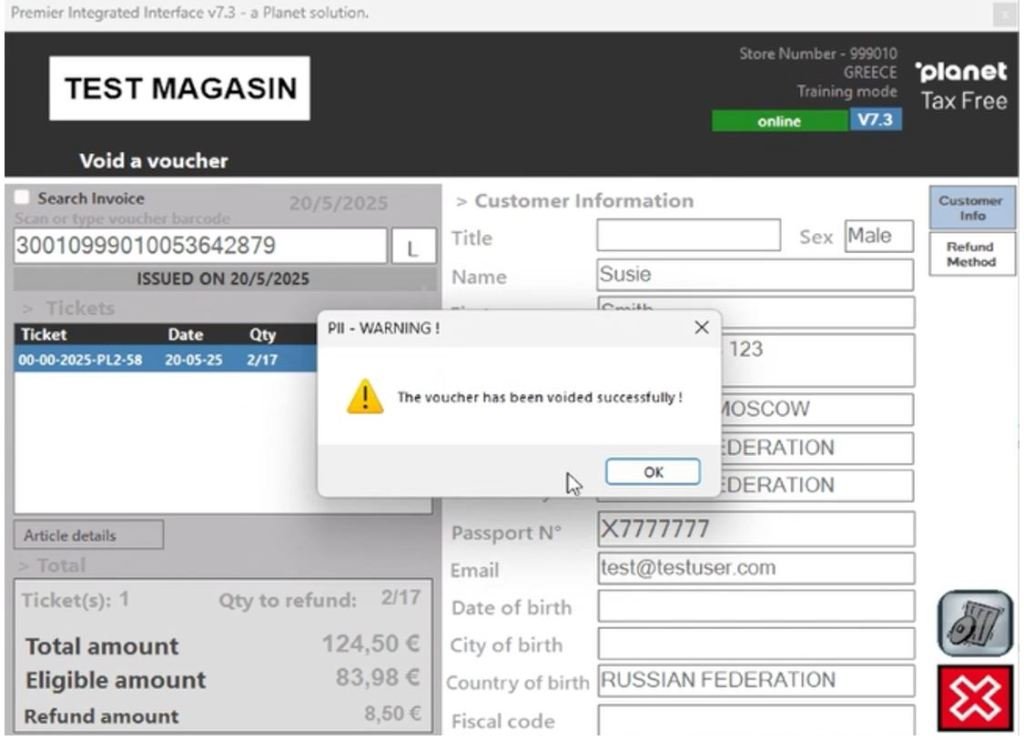
Task: Click the voucher barcode input field
Action: pos(200,246)
